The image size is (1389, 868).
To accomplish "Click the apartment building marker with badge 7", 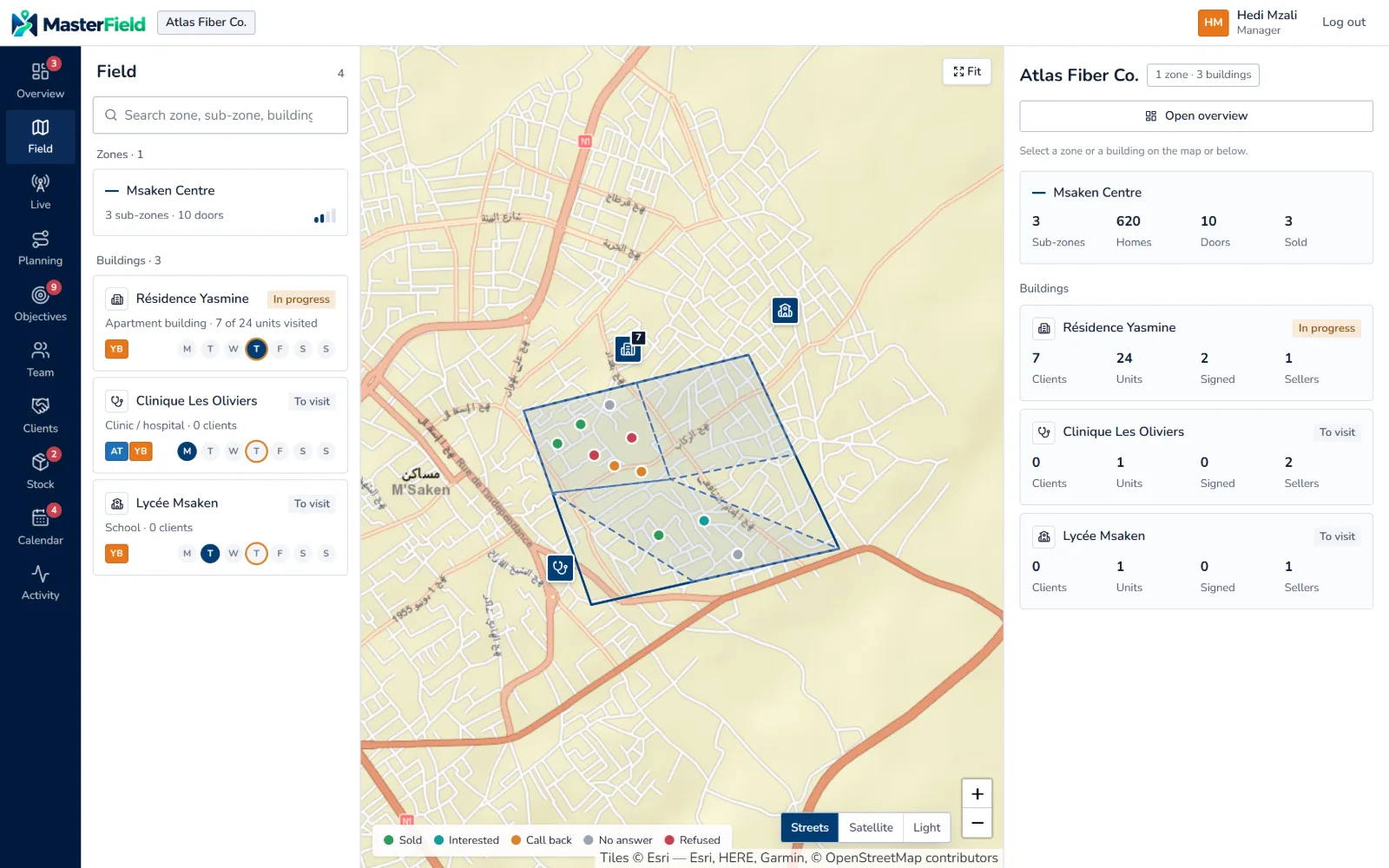I will click(x=629, y=348).
